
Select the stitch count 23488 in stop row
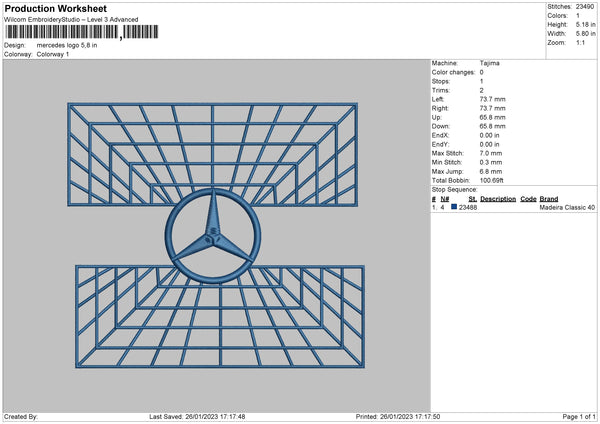pyautogui.click(x=468, y=208)
